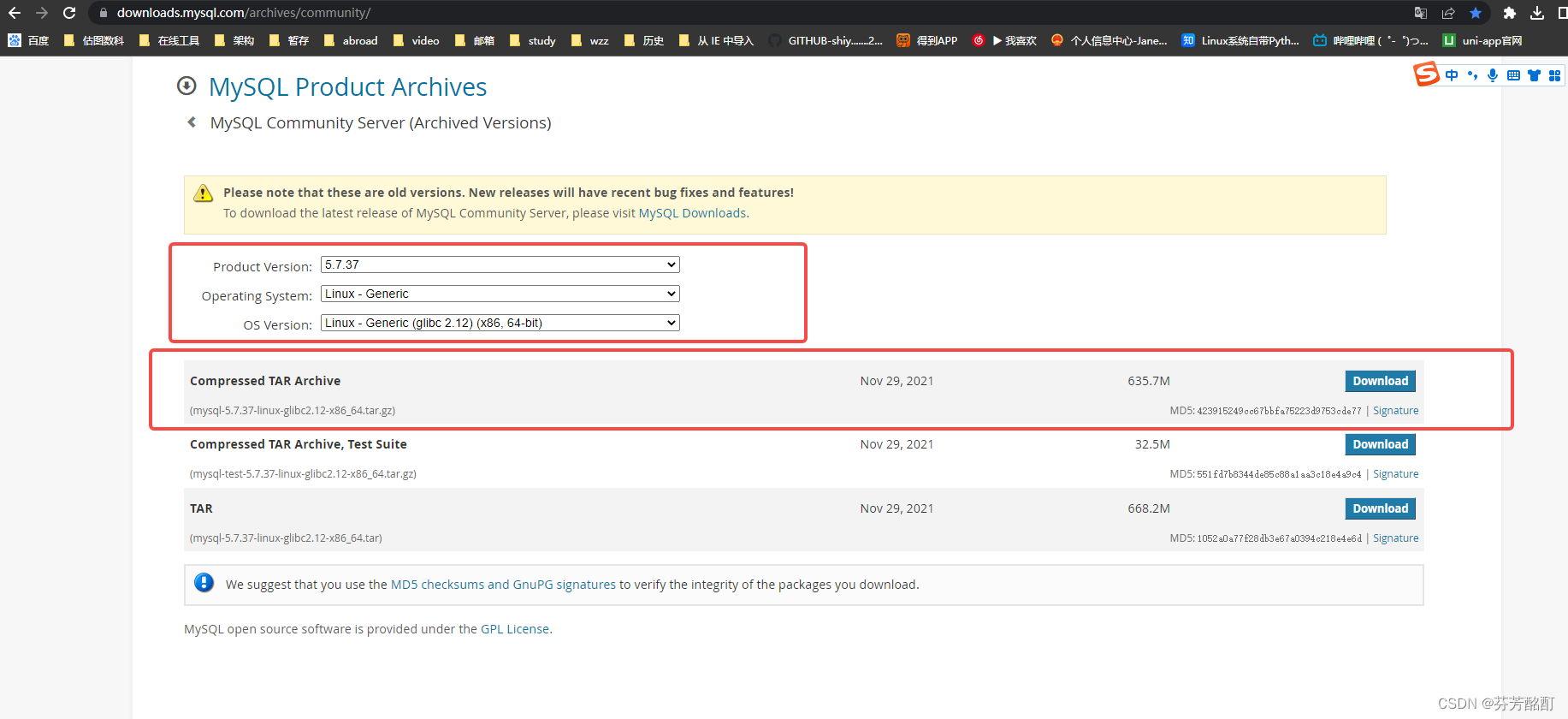Image resolution: width=1568 pixels, height=719 pixels.
Task: Open Sogou toolbox grid icon
Action: pos(1554,75)
